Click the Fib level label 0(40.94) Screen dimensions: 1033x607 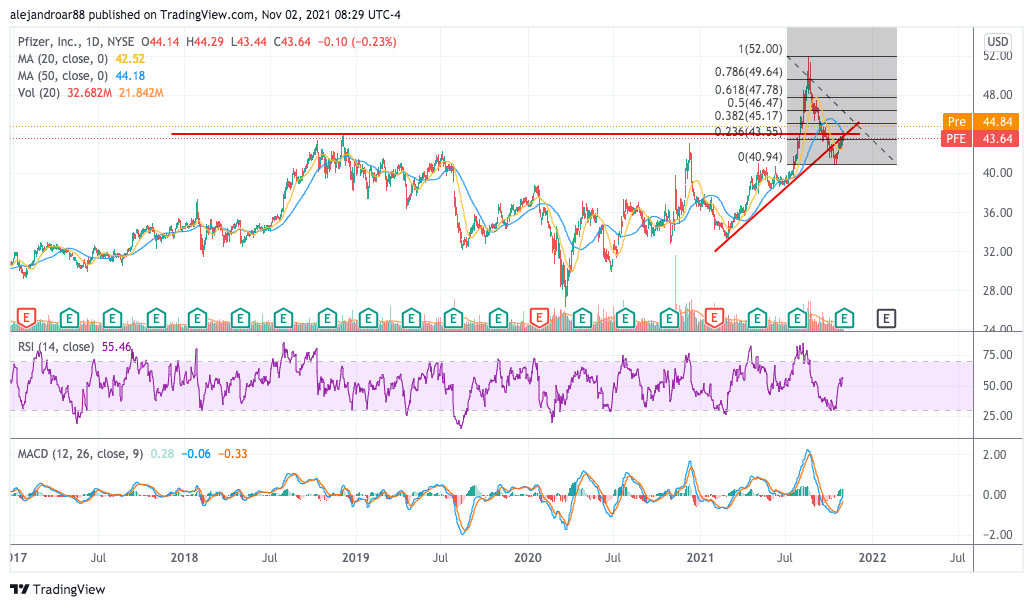point(760,157)
